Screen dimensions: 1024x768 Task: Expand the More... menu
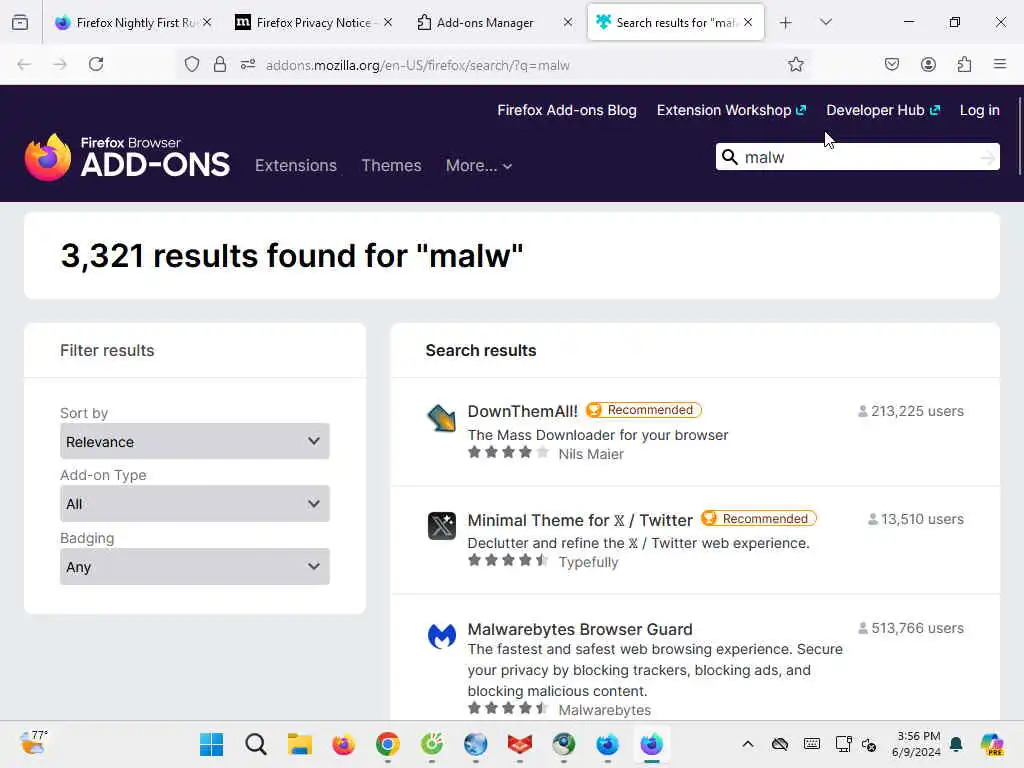(x=479, y=166)
